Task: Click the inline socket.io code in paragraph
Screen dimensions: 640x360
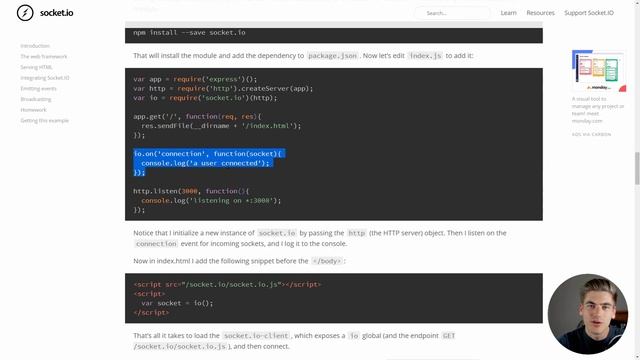Action: (x=277, y=233)
